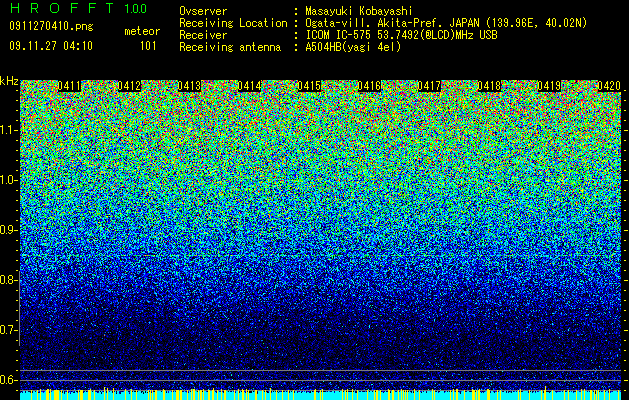
Task: Click the observer name Masayuki Kobayashi
Action: [x=359, y=11]
